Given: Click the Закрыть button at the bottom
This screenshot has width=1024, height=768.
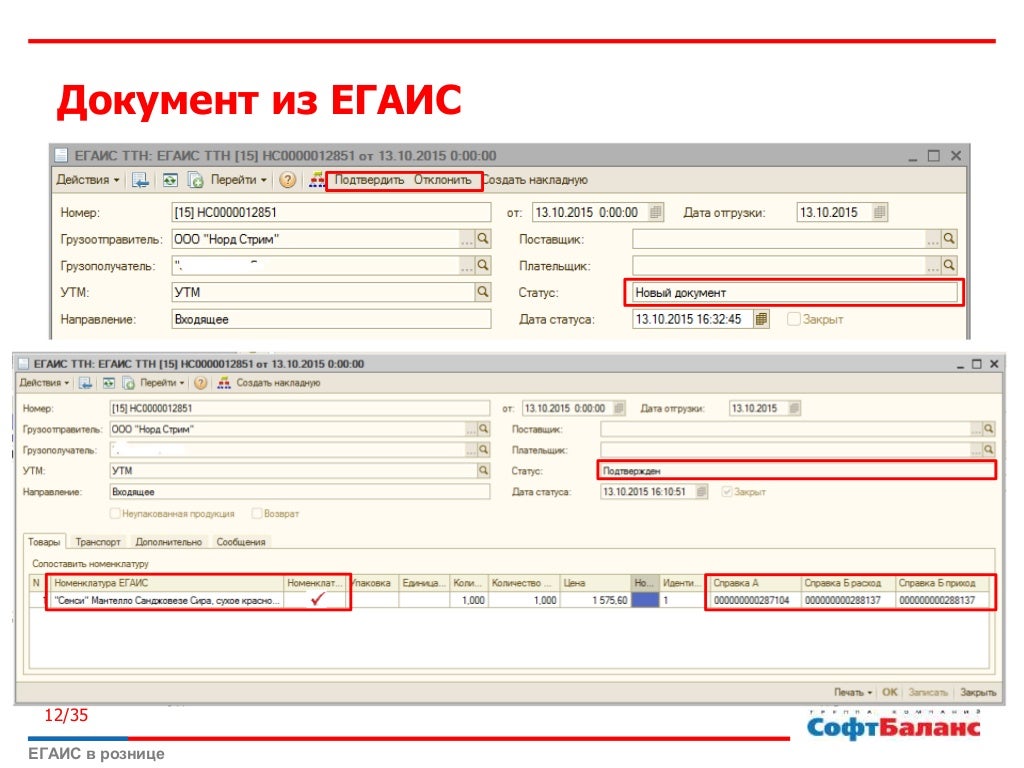Looking at the screenshot, I should click(x=978, y=692).
